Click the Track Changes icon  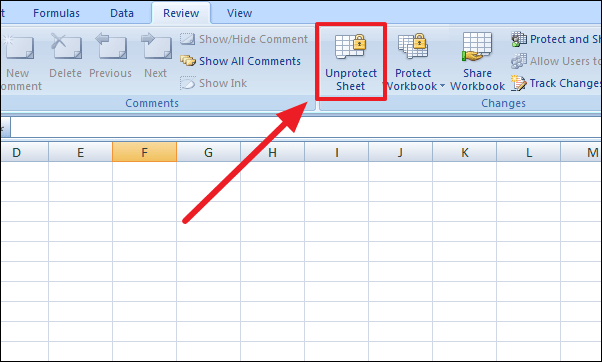(x=519, y=83)
